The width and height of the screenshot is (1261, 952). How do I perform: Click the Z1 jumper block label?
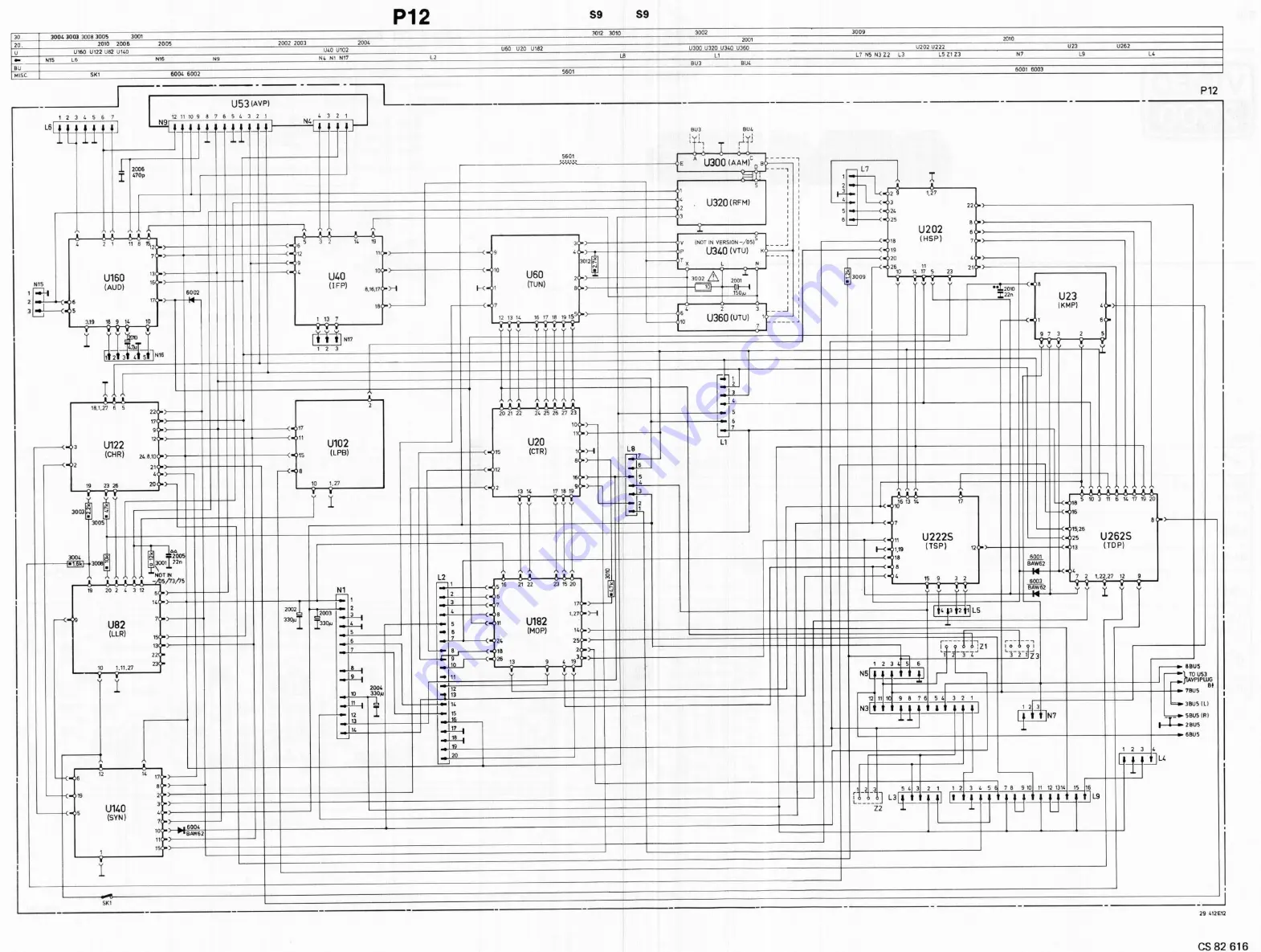click(x=983, y=646)
